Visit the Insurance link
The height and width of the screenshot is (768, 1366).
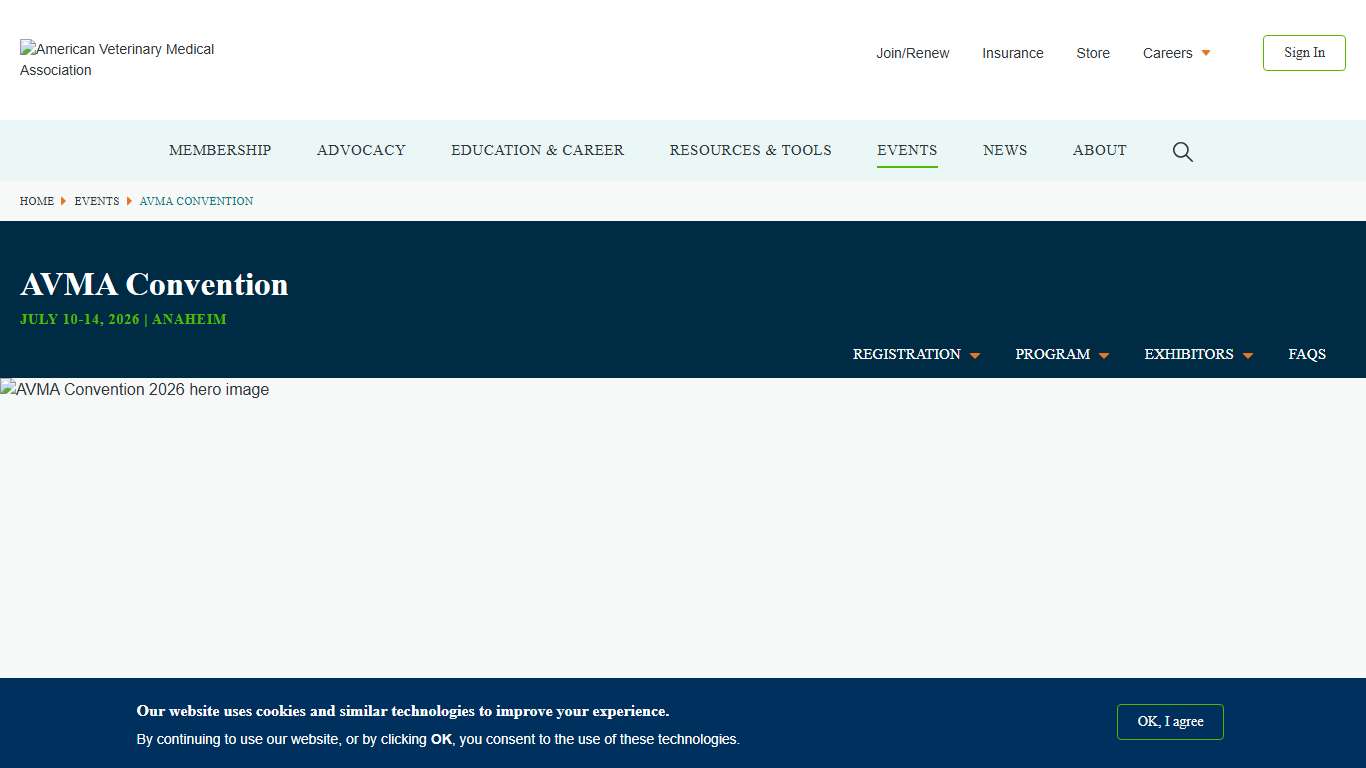coord(1012,53)
